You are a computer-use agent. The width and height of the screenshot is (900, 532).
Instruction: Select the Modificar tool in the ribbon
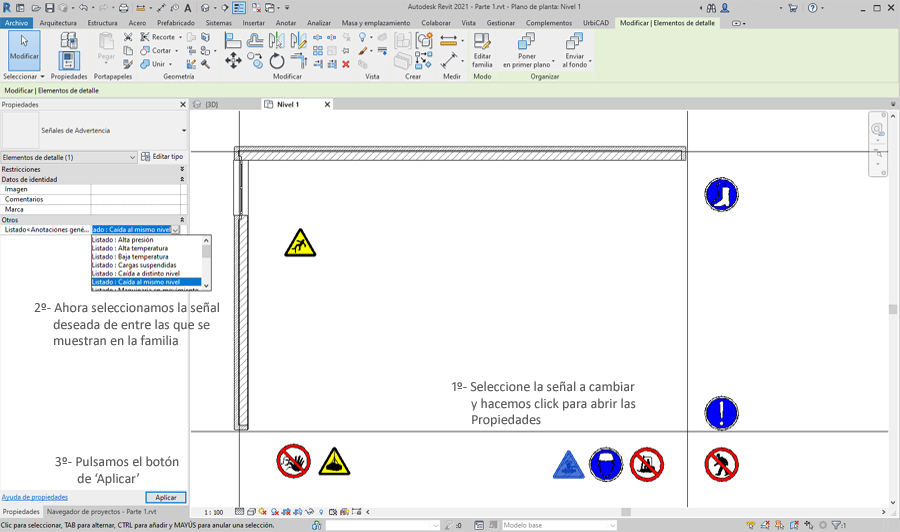[x=24, y=49]
